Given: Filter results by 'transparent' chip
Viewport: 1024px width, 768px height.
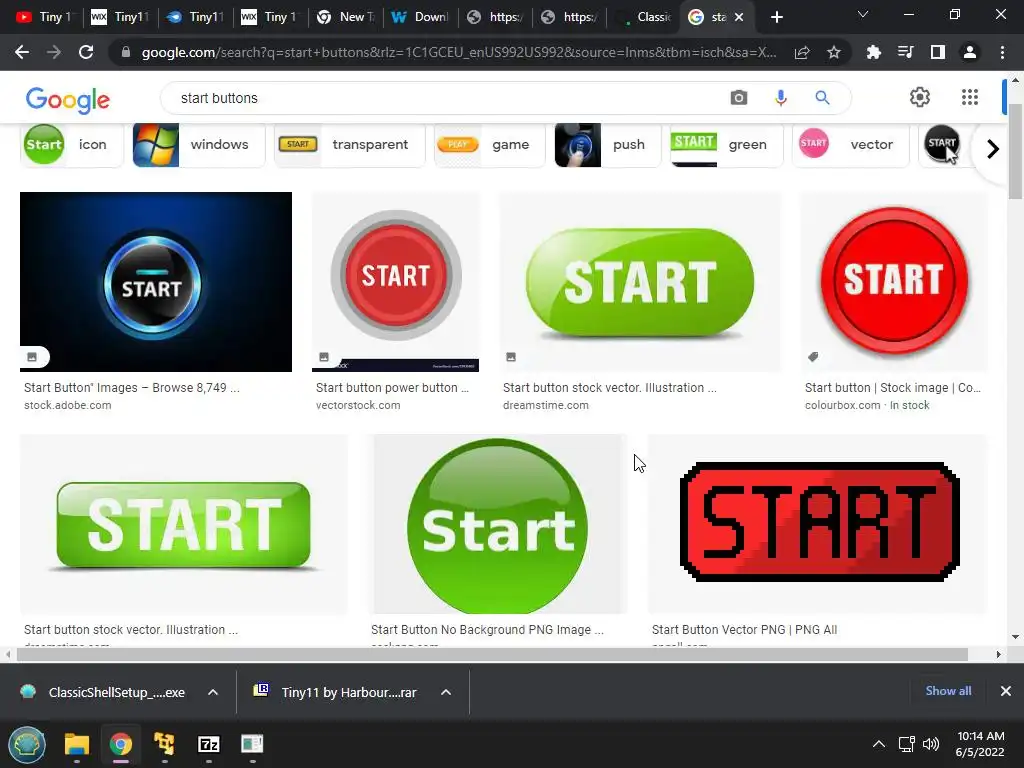Looking at the screenshot, I should pos(349,144).
